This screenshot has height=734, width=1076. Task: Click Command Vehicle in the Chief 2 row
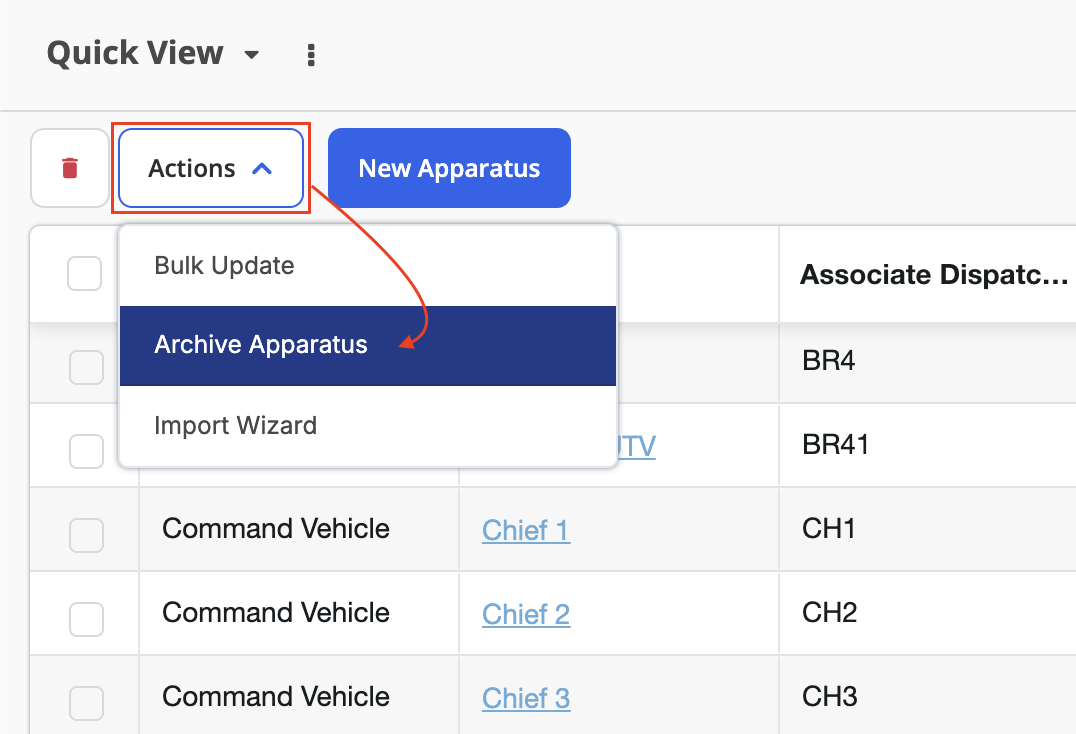[x=276, y=613]
